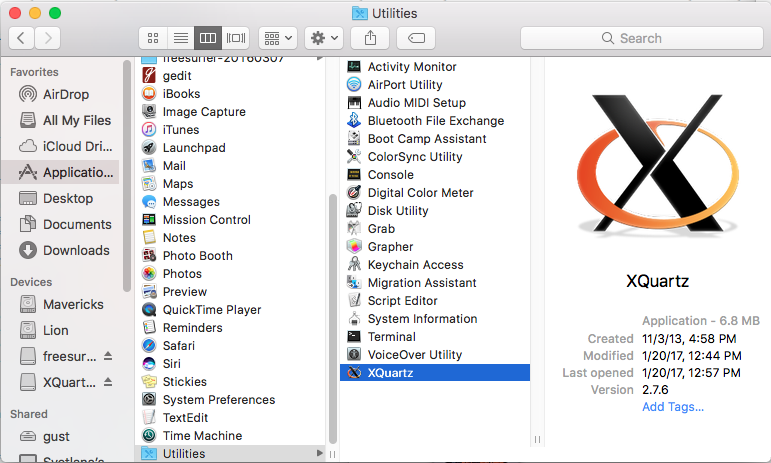Image resolution: width=771 pixels, height=463 pixels.
Task: Click the Search field
Action: point(640,38)
